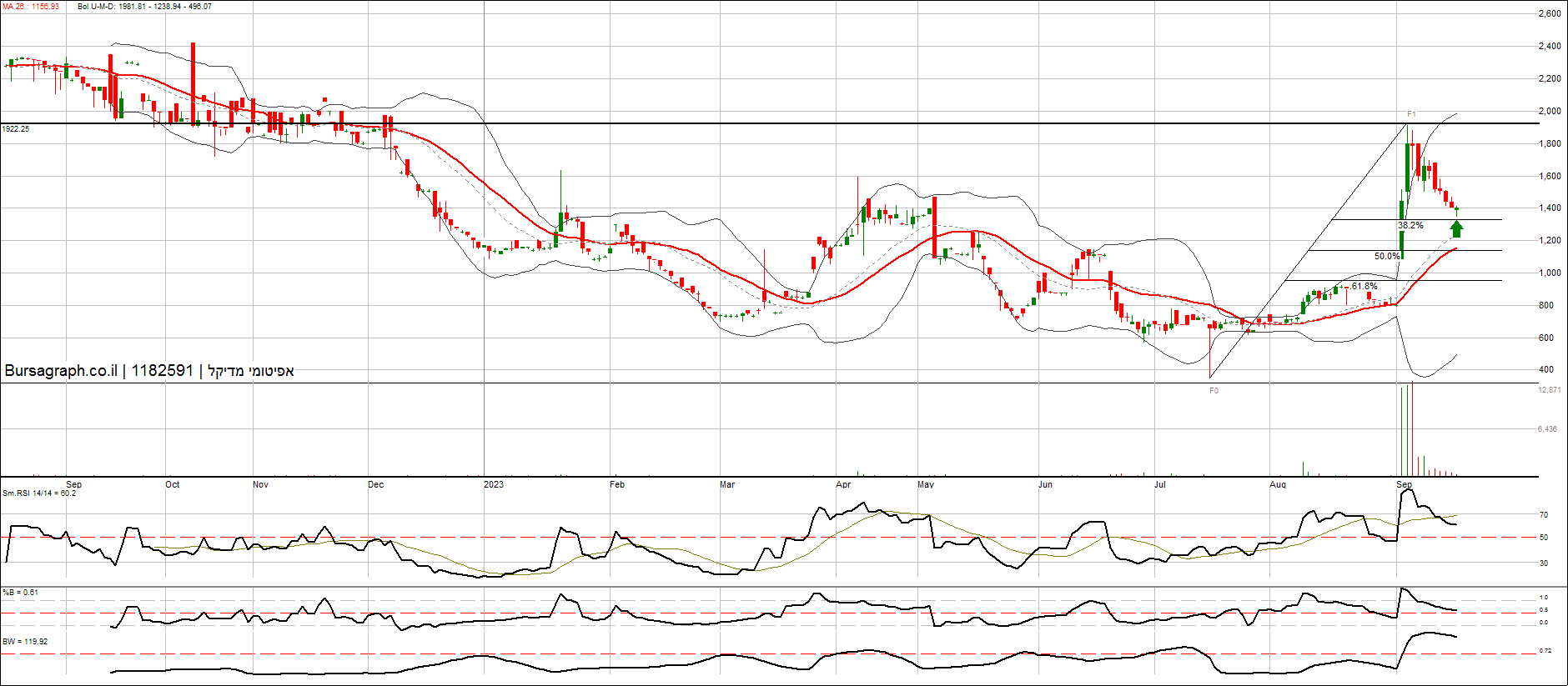Select the Bol U-M-D indicator label
Screen dimensions: 1568x686
tap(144, 7)
